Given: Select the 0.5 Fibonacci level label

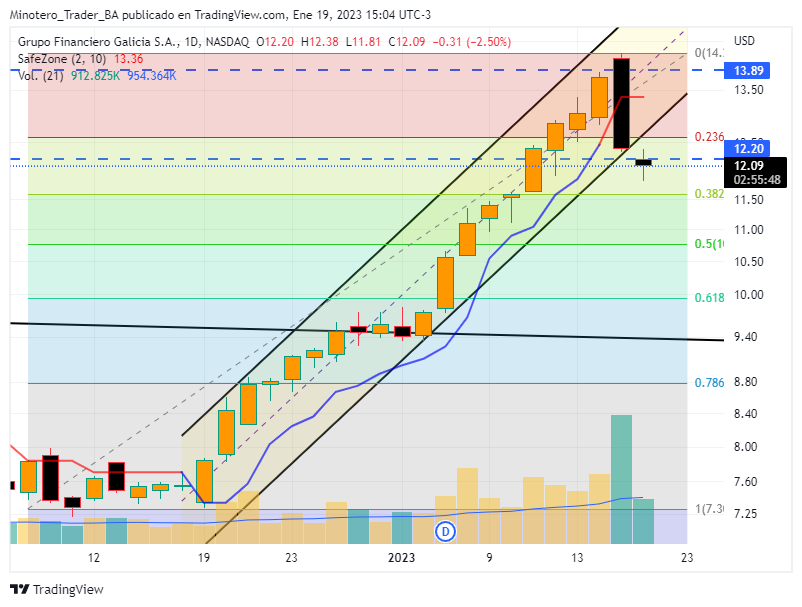Looking at the screenshot, I should [709, 244].
